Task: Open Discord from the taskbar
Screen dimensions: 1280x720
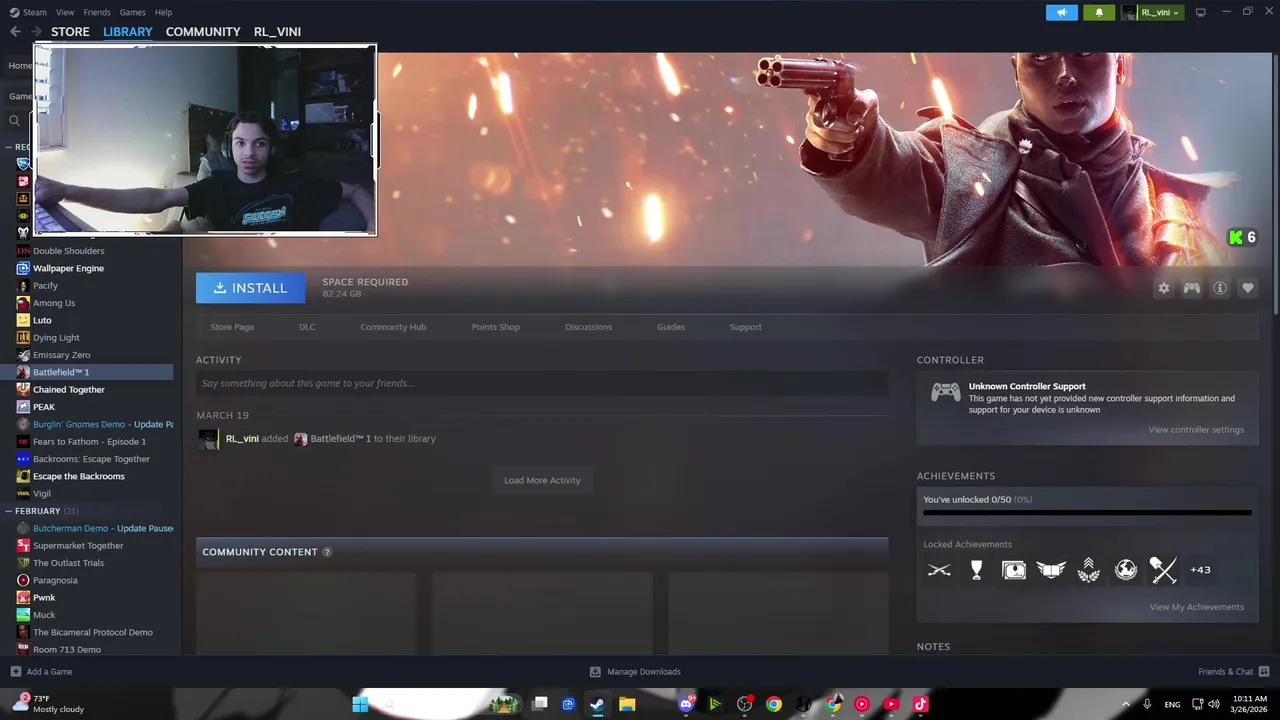Action: point(686,704)
